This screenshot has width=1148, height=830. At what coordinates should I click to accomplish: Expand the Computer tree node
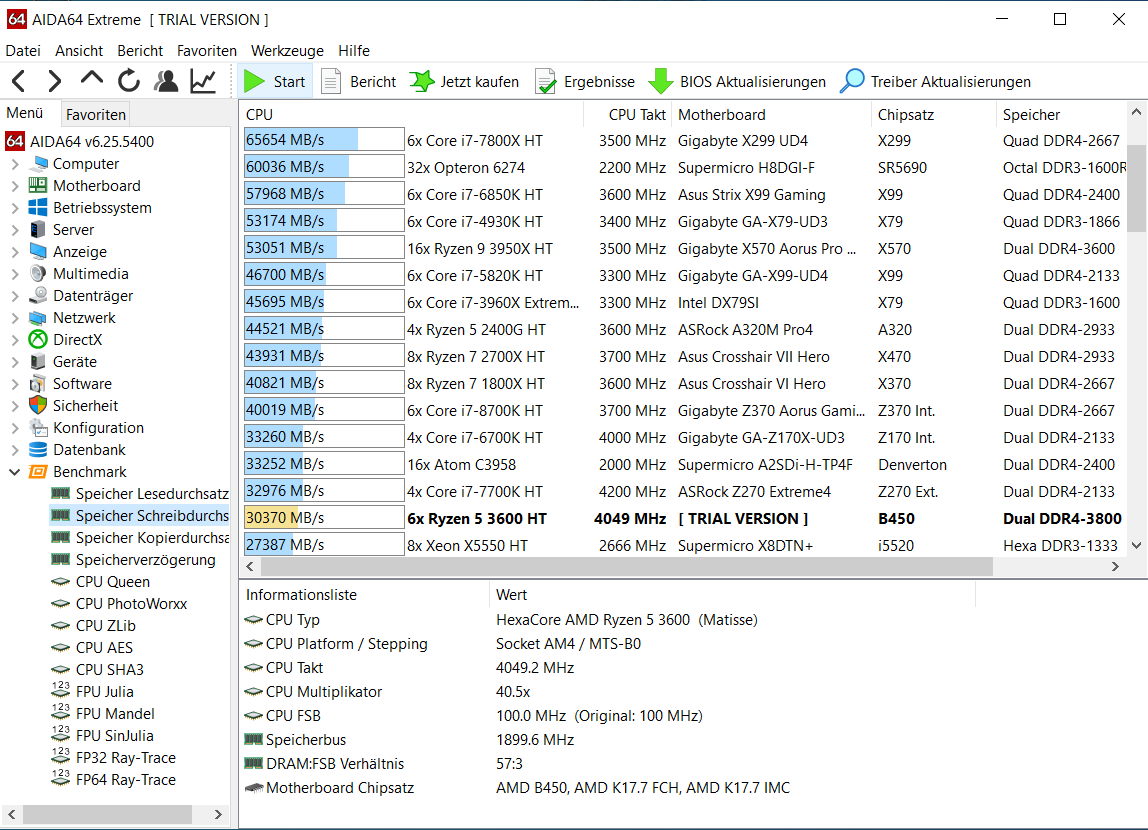[x=15, y=164]
